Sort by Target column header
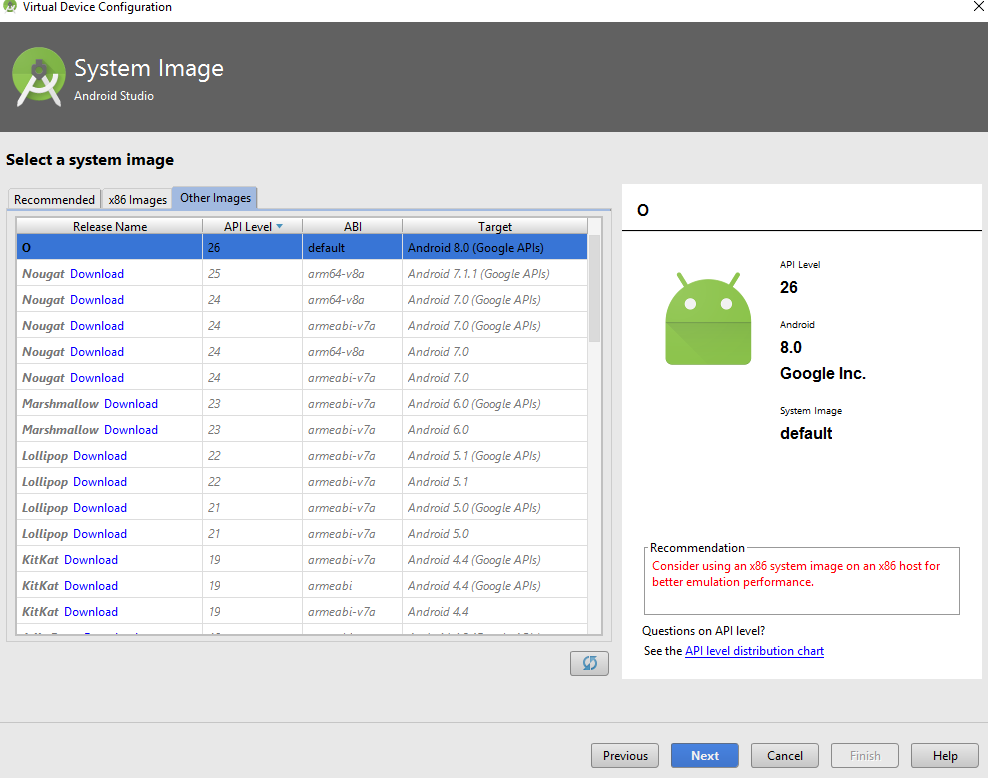 coord(495,226)
